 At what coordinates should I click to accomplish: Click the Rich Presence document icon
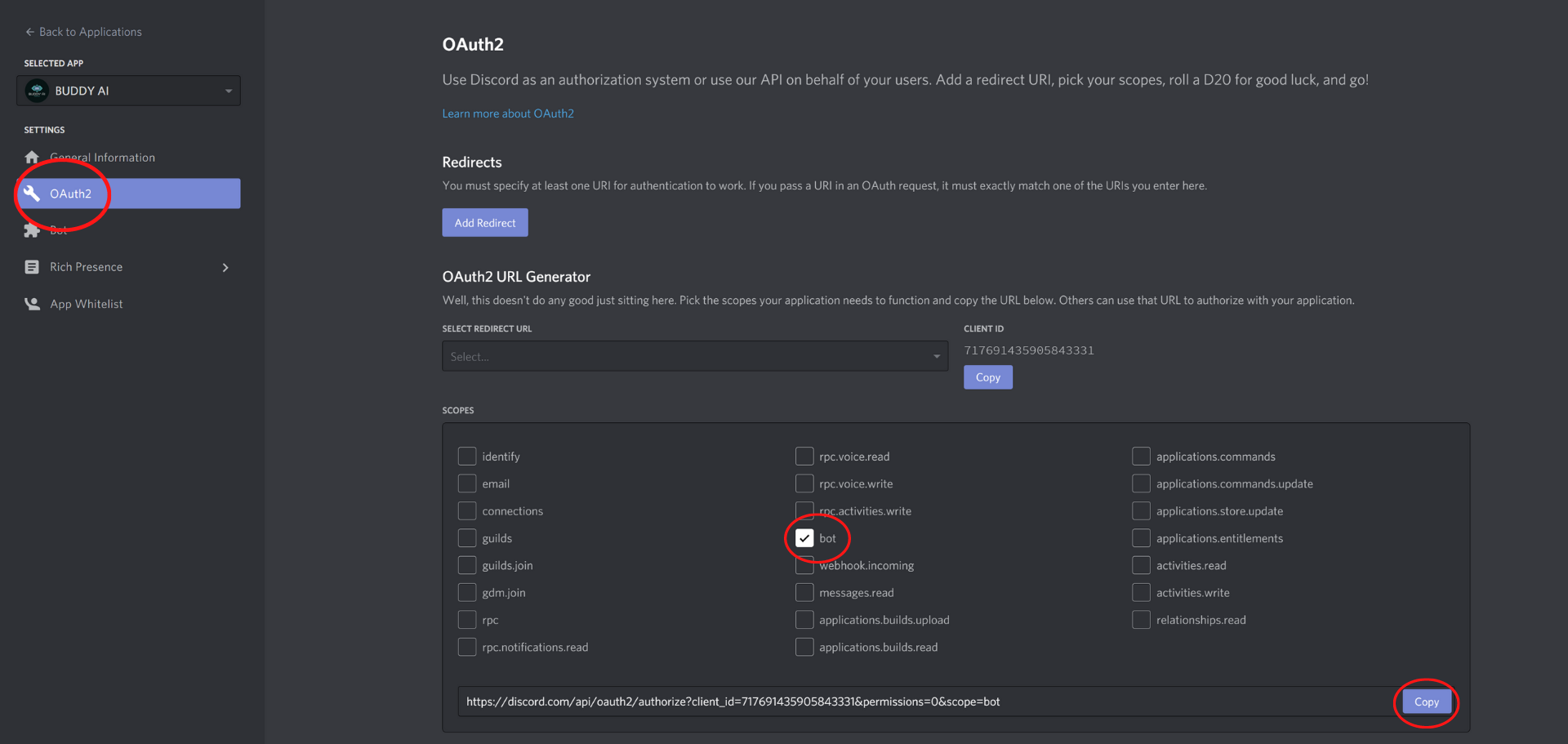click(32, 267)
